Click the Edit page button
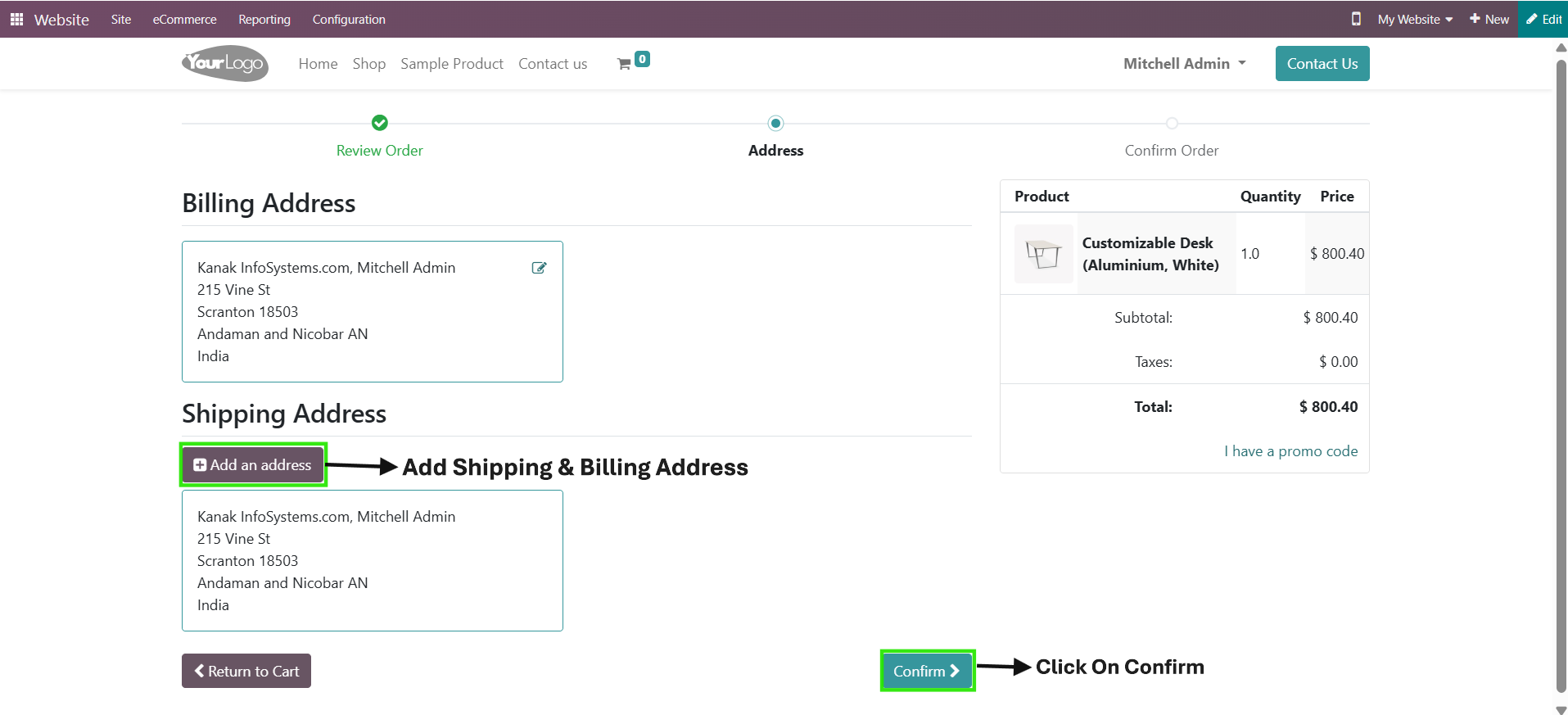1568x715 pixels. coord(1543,19)
